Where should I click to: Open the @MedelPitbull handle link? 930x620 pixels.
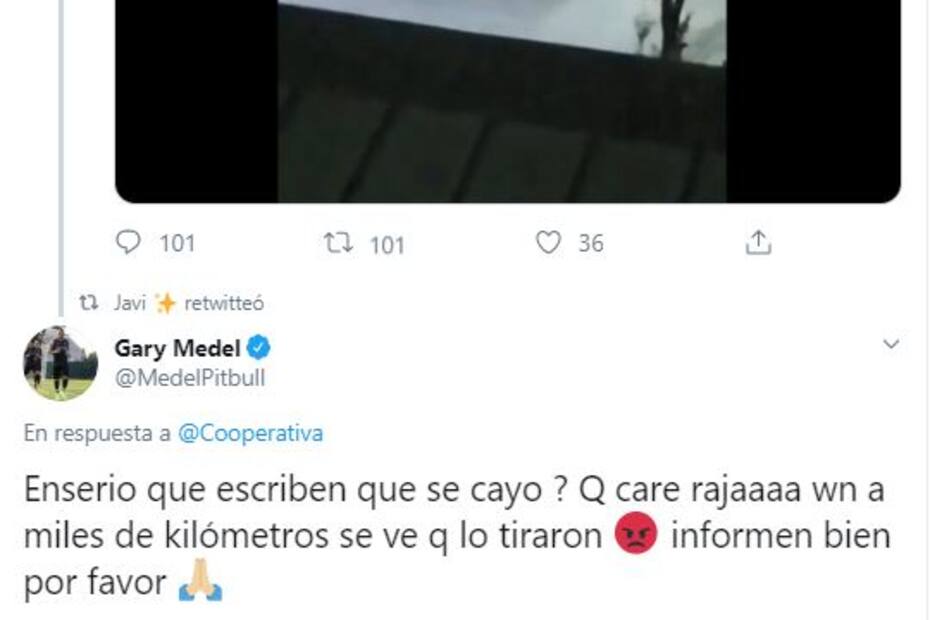(x=190, y=378)
